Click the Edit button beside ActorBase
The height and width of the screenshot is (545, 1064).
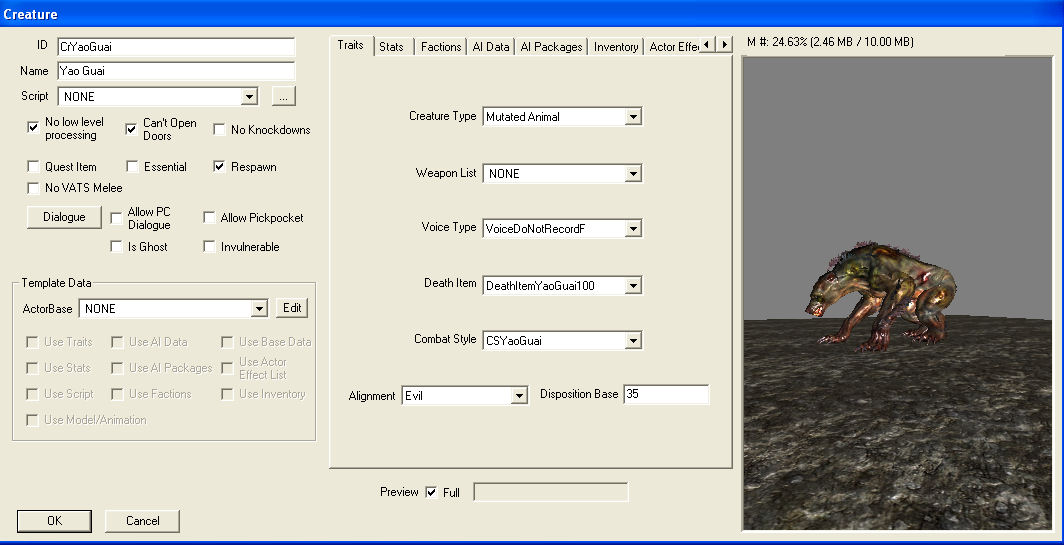292,308
